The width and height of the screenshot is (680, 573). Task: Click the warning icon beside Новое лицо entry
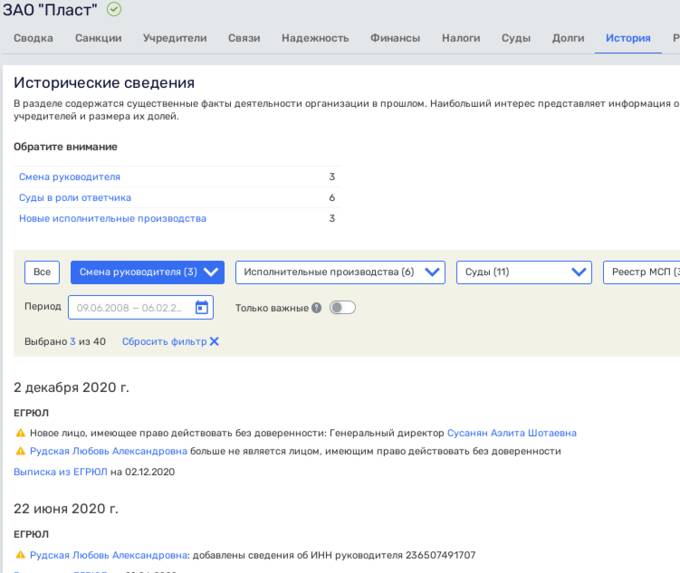20,433
